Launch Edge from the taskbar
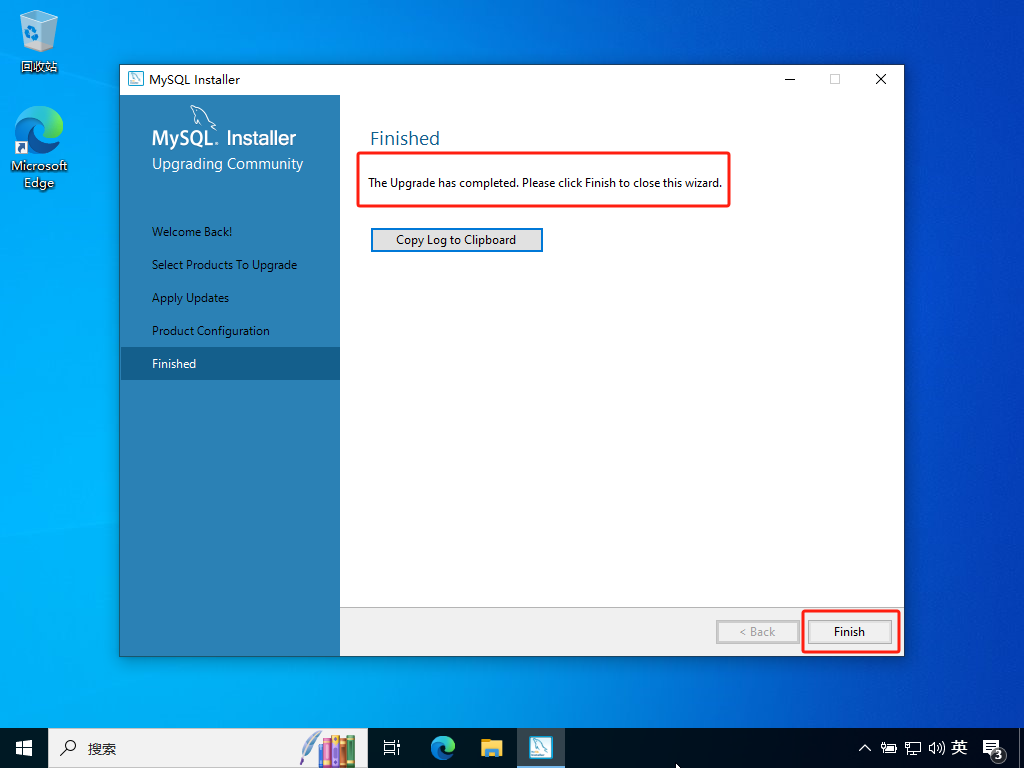Image resolution: width=1024 pixels, height=768 pixels. click(x=442, y=748)
